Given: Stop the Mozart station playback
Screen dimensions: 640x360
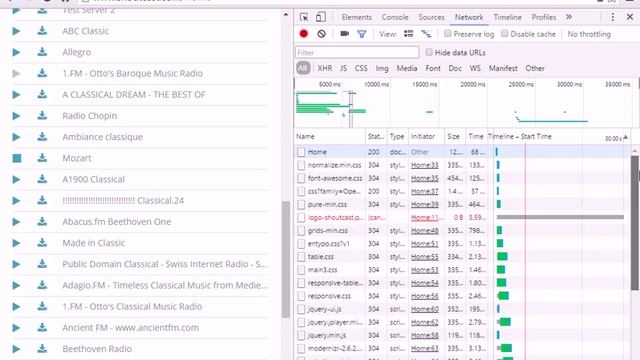Looking at the screenshot, I should tap(17, 158).
